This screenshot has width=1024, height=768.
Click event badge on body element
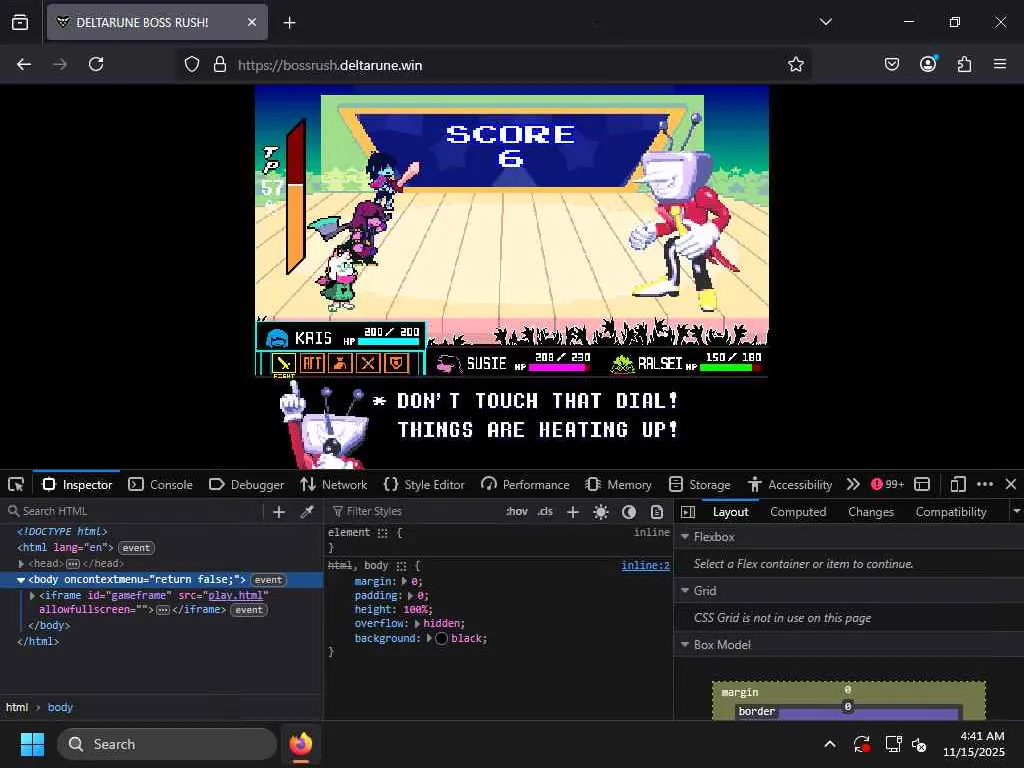(268, 580)
